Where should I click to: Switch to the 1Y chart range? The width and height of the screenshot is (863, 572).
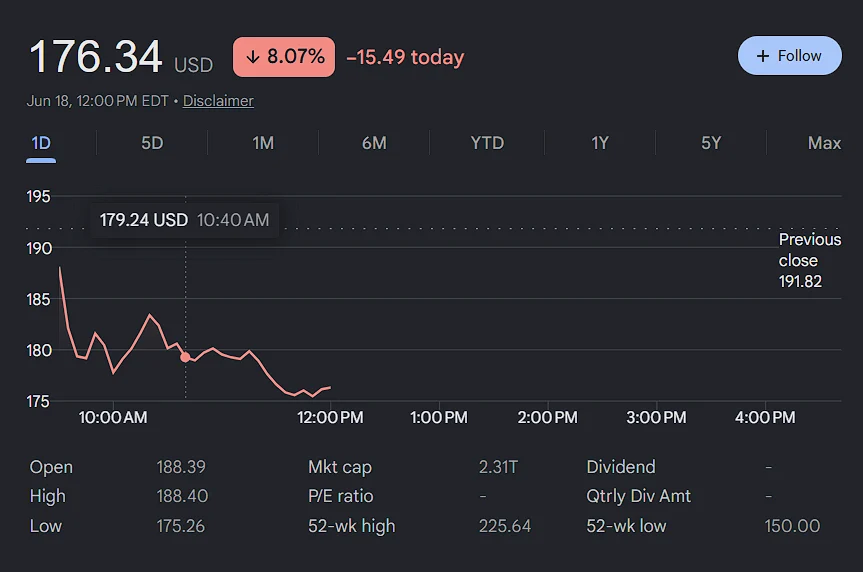(x=600, y=143)
